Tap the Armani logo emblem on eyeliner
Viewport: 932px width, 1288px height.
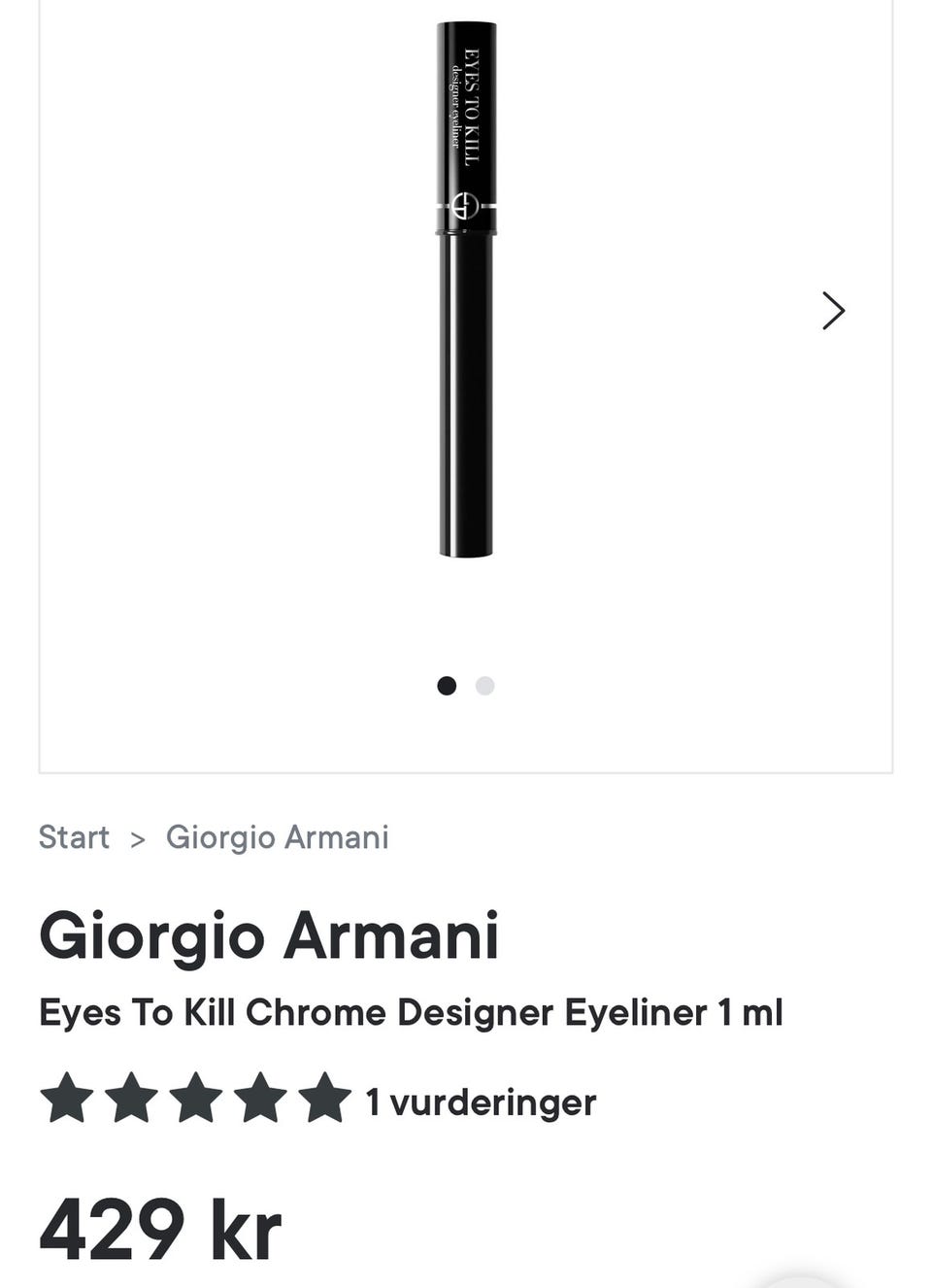click(466, 206)
